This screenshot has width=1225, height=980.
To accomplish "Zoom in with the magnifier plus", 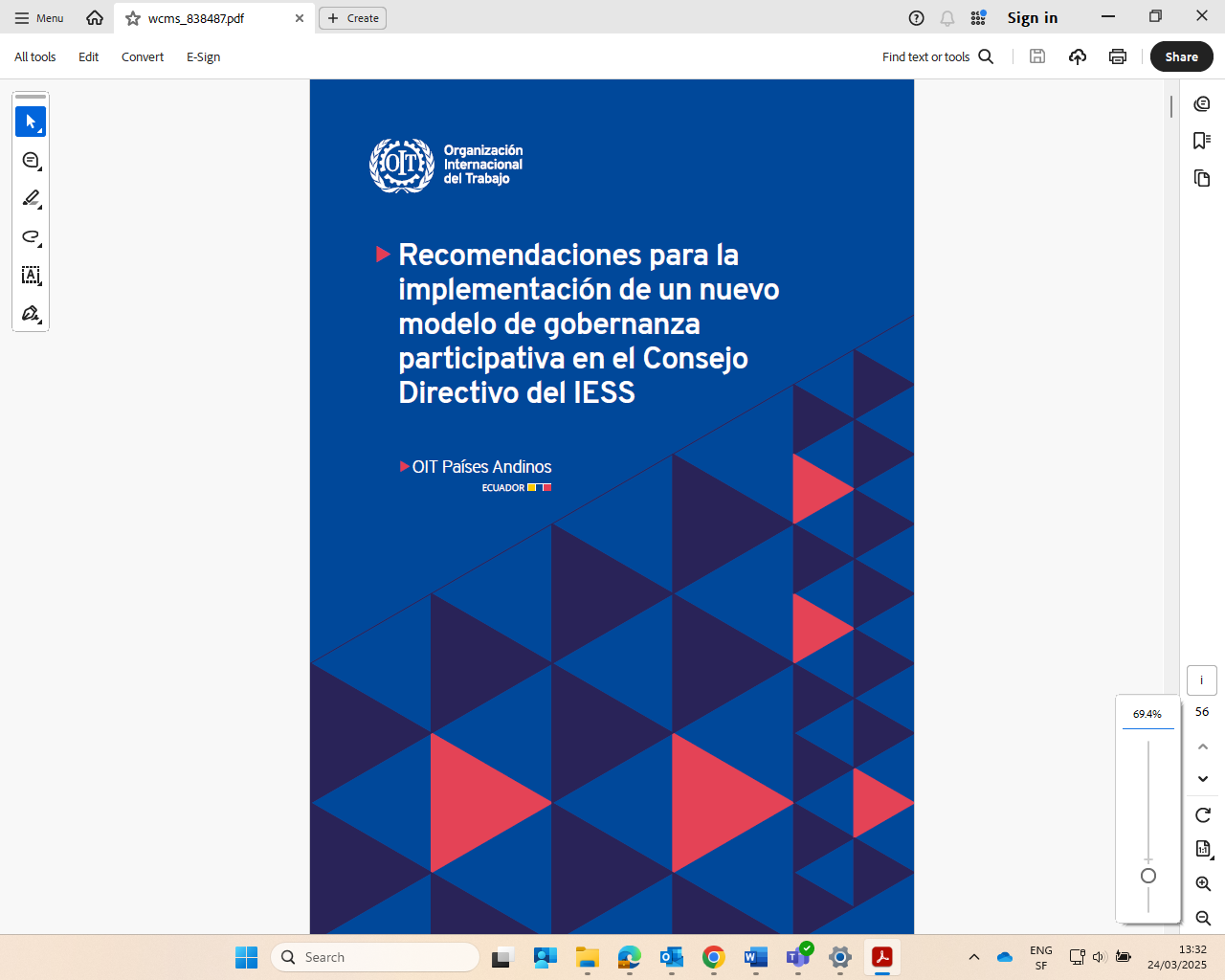I will click(x=1203, y=883).
